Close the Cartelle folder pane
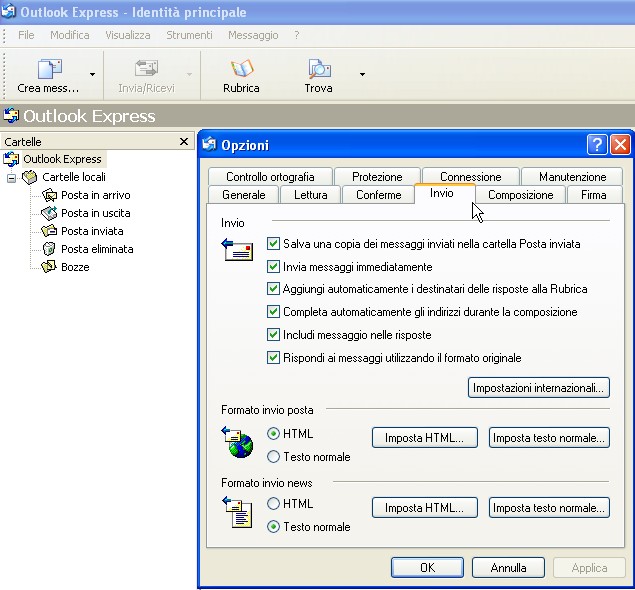This screenshot has height=590, width=635. (x=184, y=141)
